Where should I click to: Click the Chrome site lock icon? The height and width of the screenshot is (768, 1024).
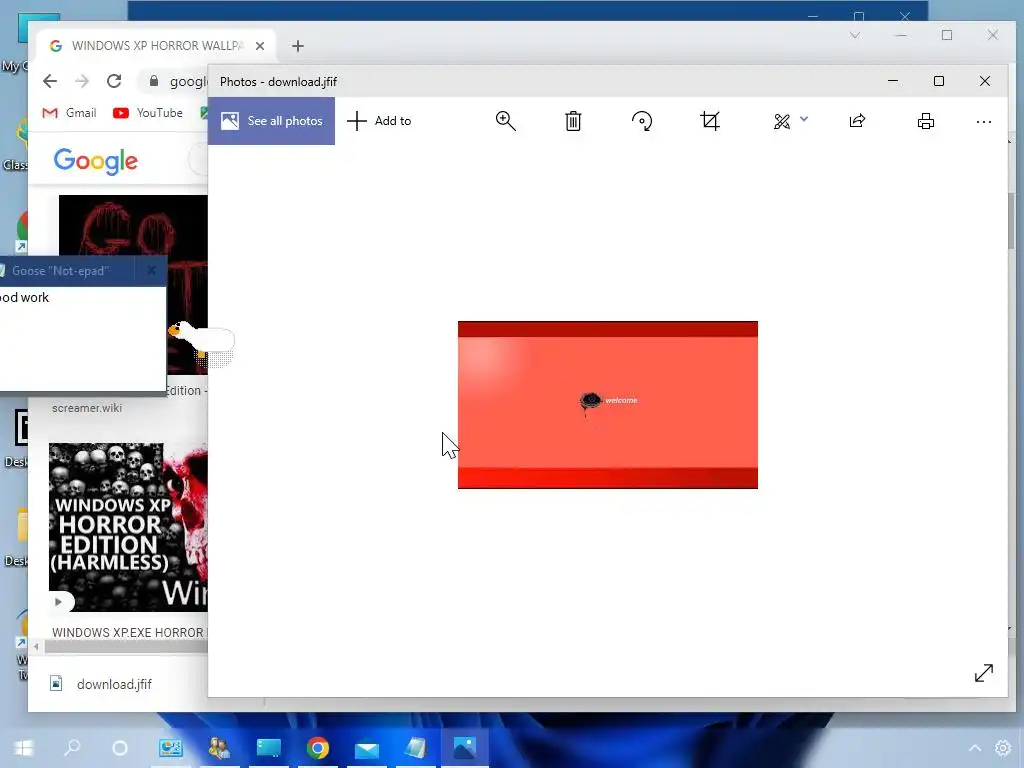tap(153, 81)
